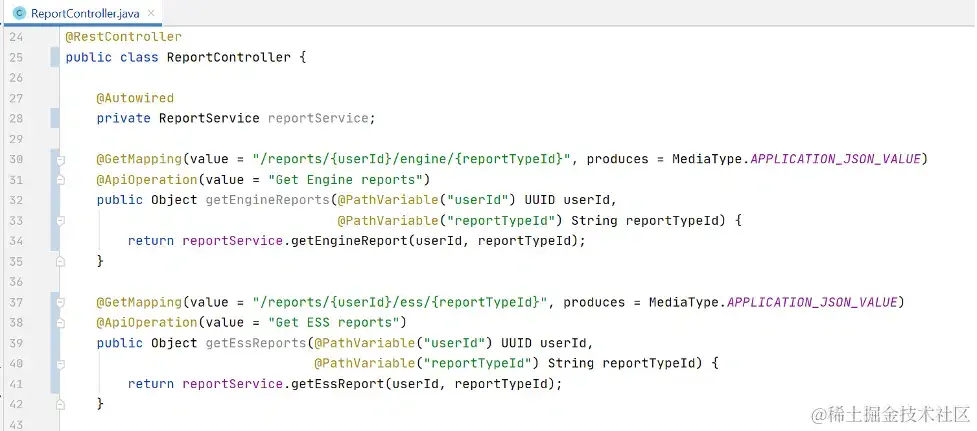Toggle the fold marker on line 33

pyautogui.click(x=60, y=221)
